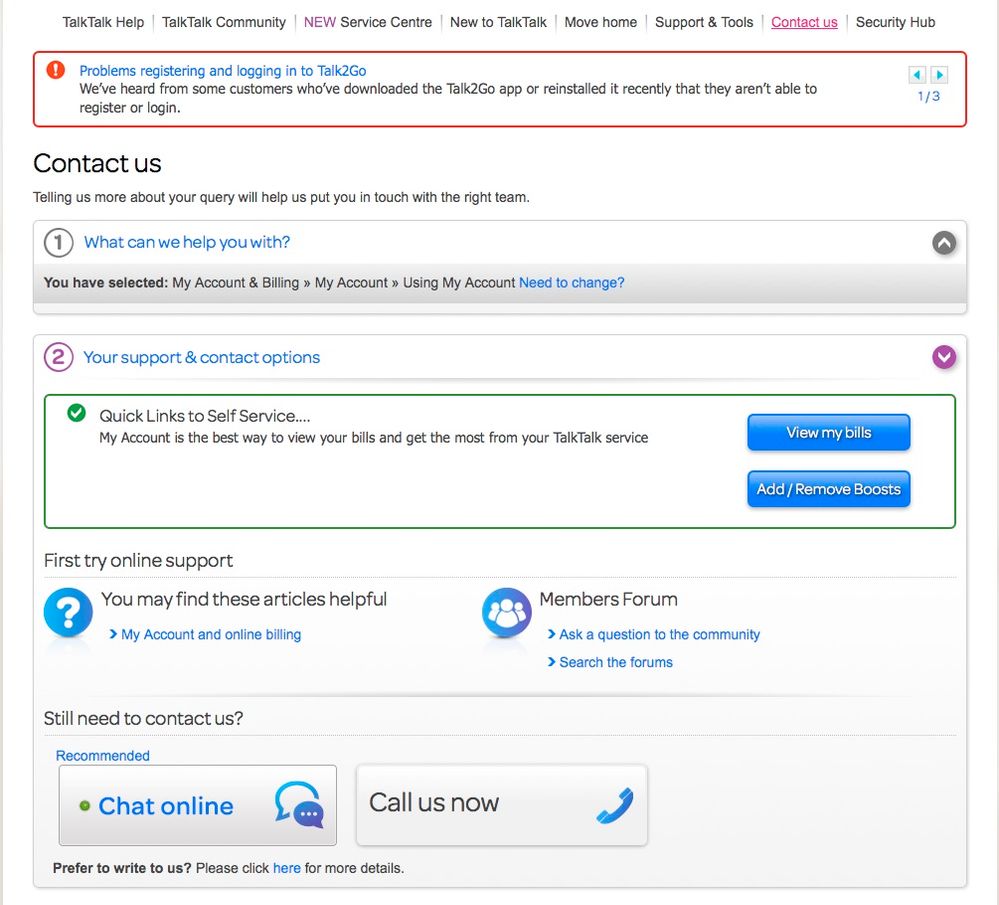Click the blue question mark icon
The image size is (999, 905).
pos(68,612)
